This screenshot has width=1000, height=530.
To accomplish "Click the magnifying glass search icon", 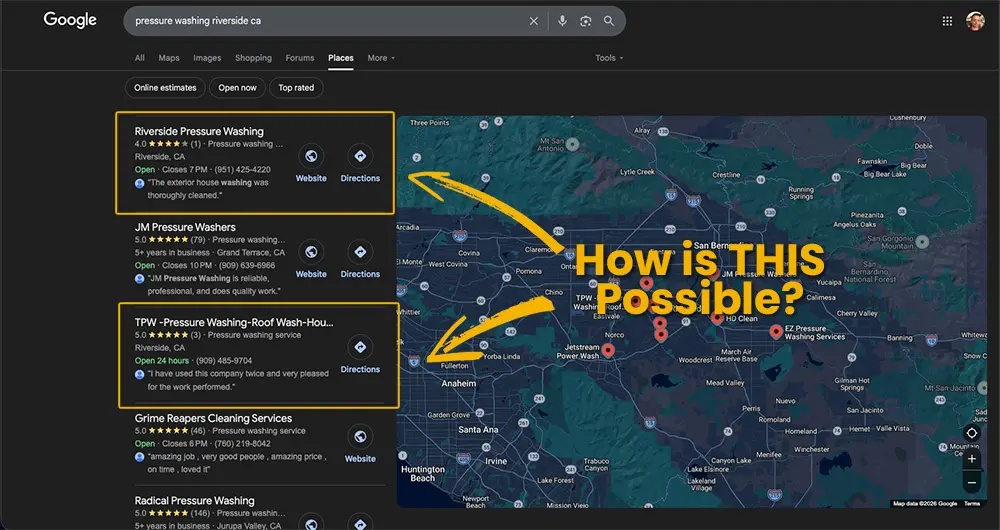I will click(609, 21).
